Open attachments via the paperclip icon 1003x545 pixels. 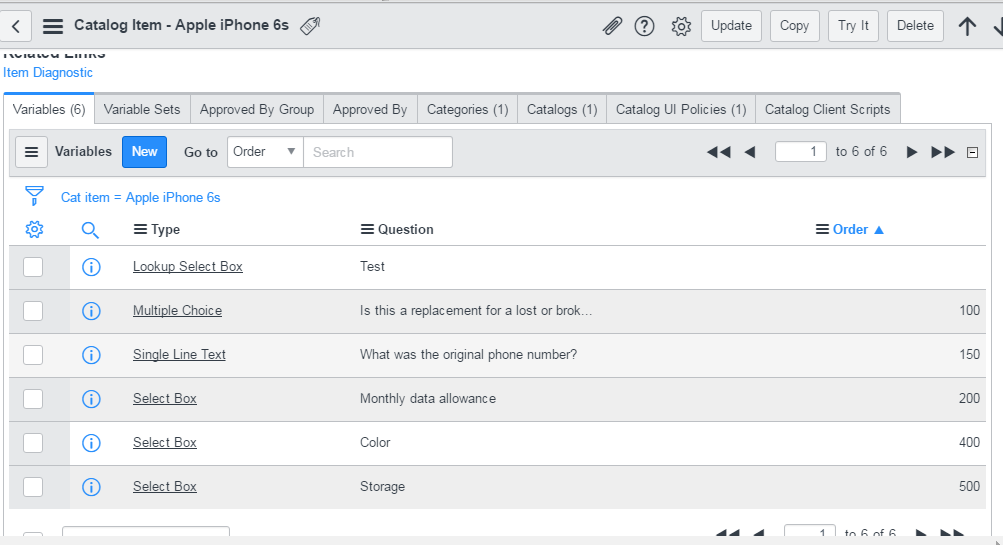pyautogui.click(x=612, y=26)
